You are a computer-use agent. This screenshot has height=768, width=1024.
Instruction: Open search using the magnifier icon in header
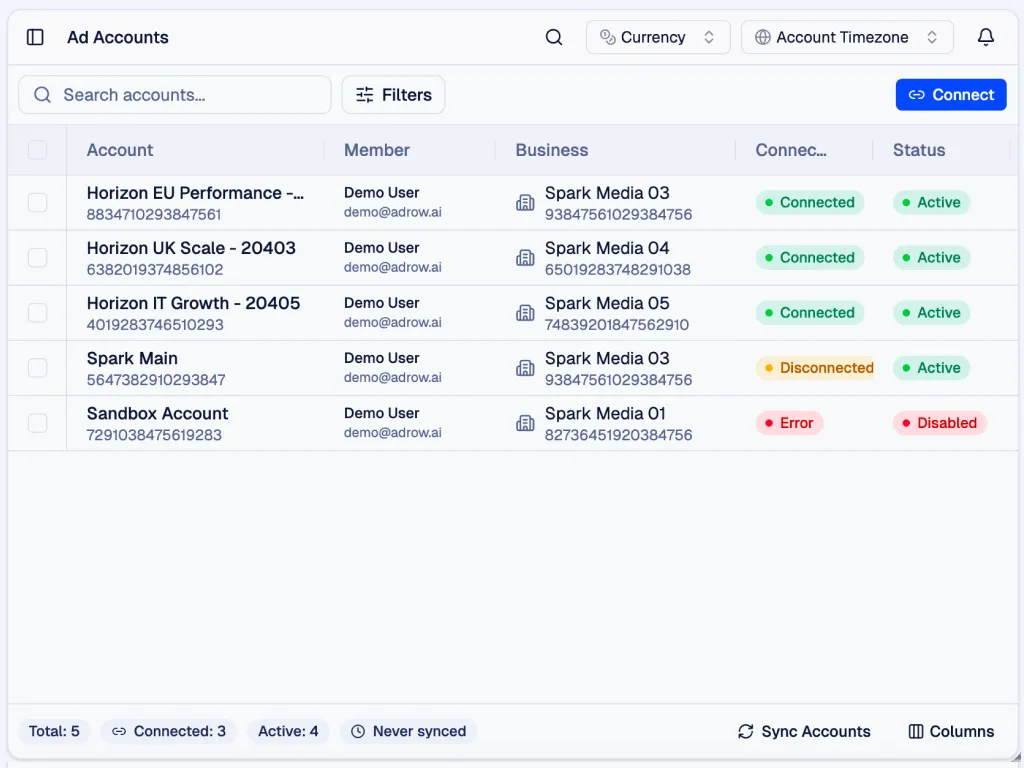(x=554, y=37)
